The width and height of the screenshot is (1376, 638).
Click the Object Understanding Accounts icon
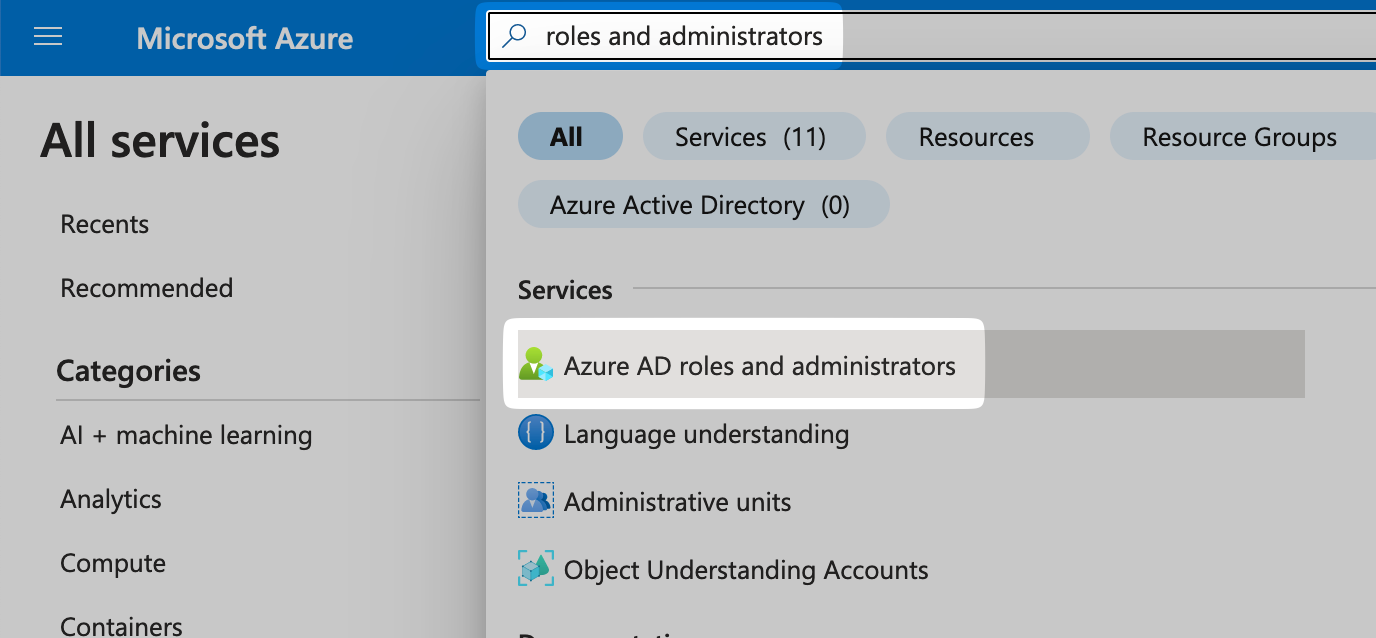(x=536, y=569)
